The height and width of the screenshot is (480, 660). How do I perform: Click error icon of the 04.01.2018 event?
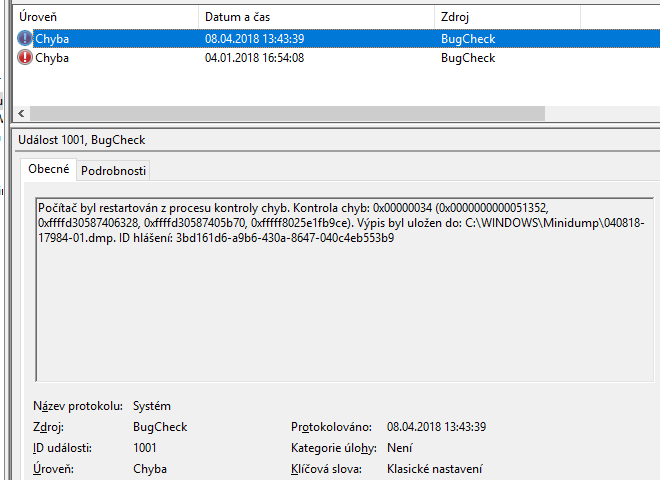tap(25, 57)
